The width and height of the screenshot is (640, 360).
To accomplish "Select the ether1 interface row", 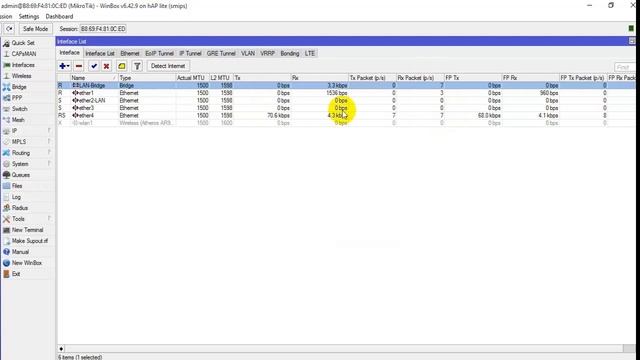I will coord(346,93).
